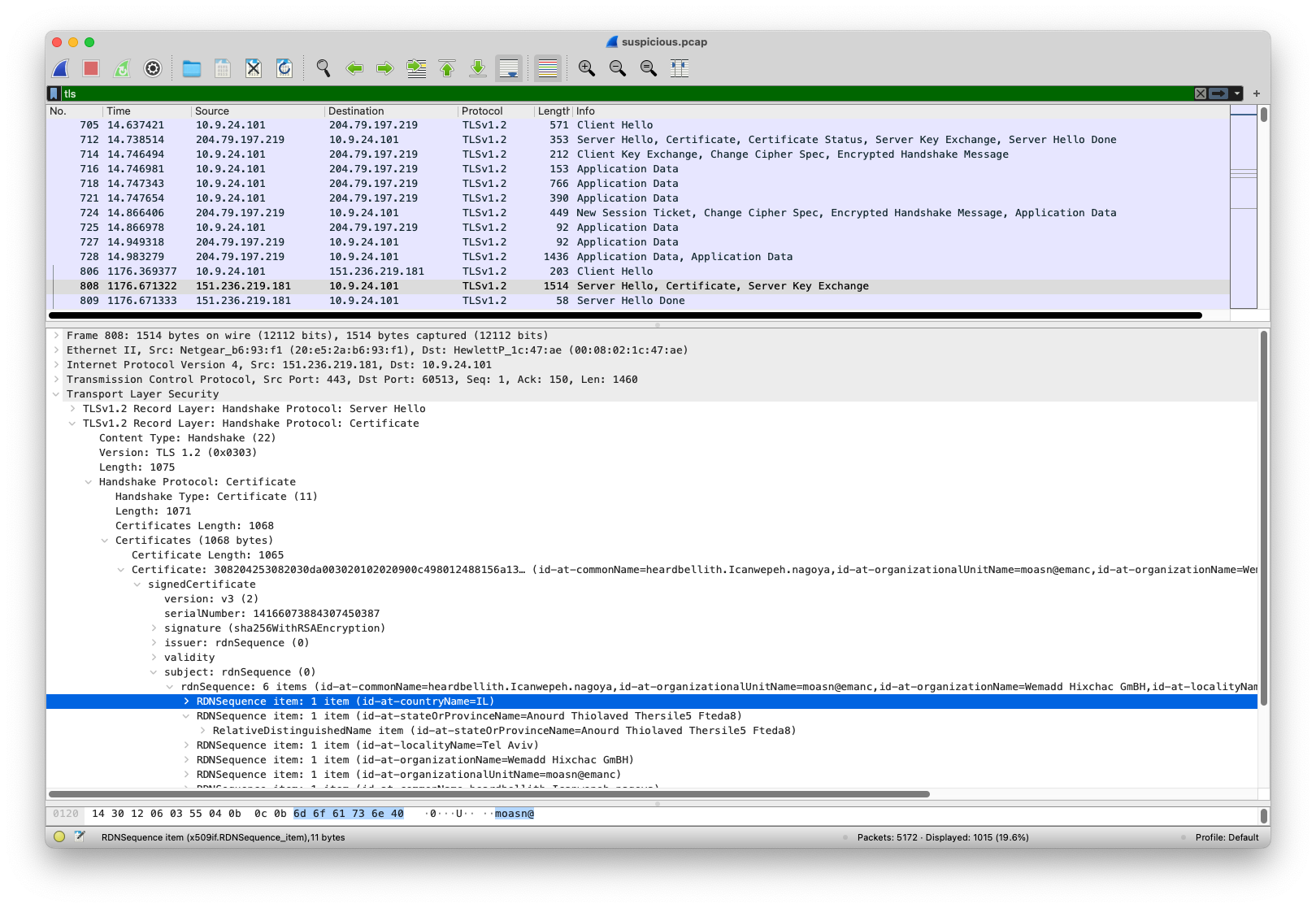This screenshot has width=1316, height=908.
Task: Open expert information yellow circle icon
Action: [59, 836]
